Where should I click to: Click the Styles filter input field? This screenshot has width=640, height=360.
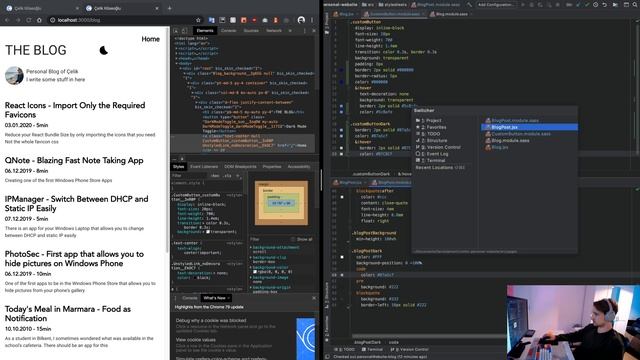point(190,176)
